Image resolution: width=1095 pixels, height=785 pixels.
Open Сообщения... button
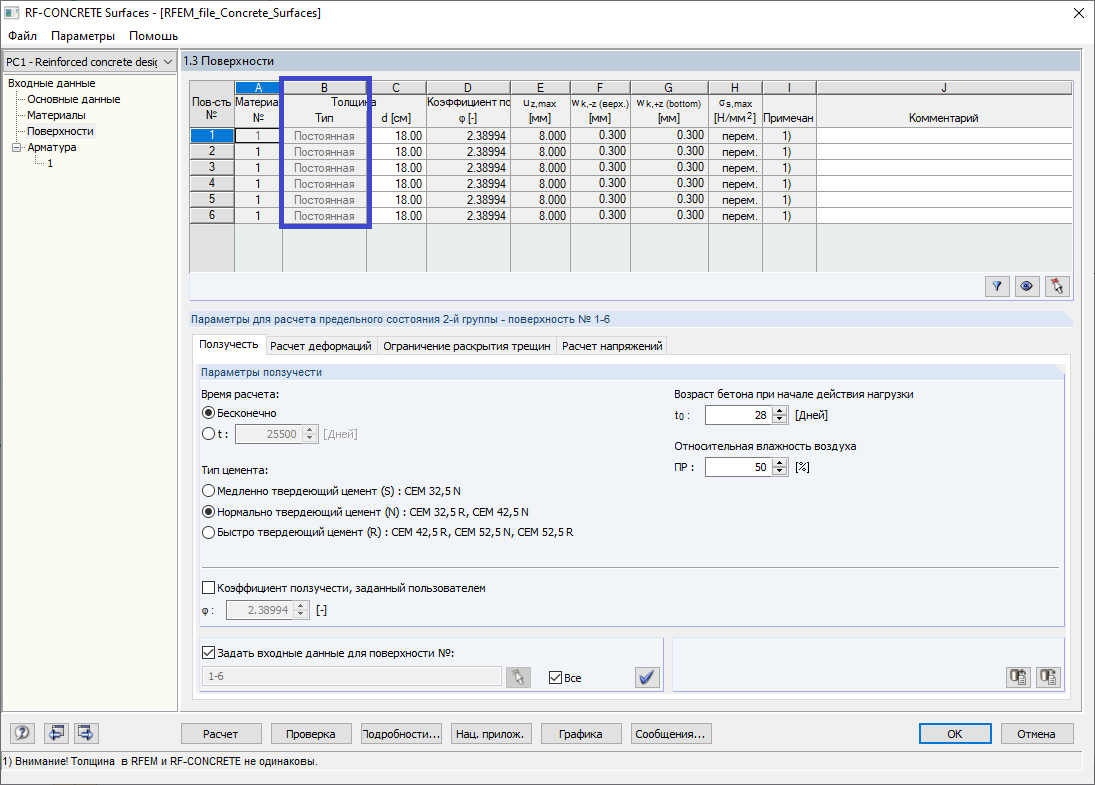click(x=670, y=734)
